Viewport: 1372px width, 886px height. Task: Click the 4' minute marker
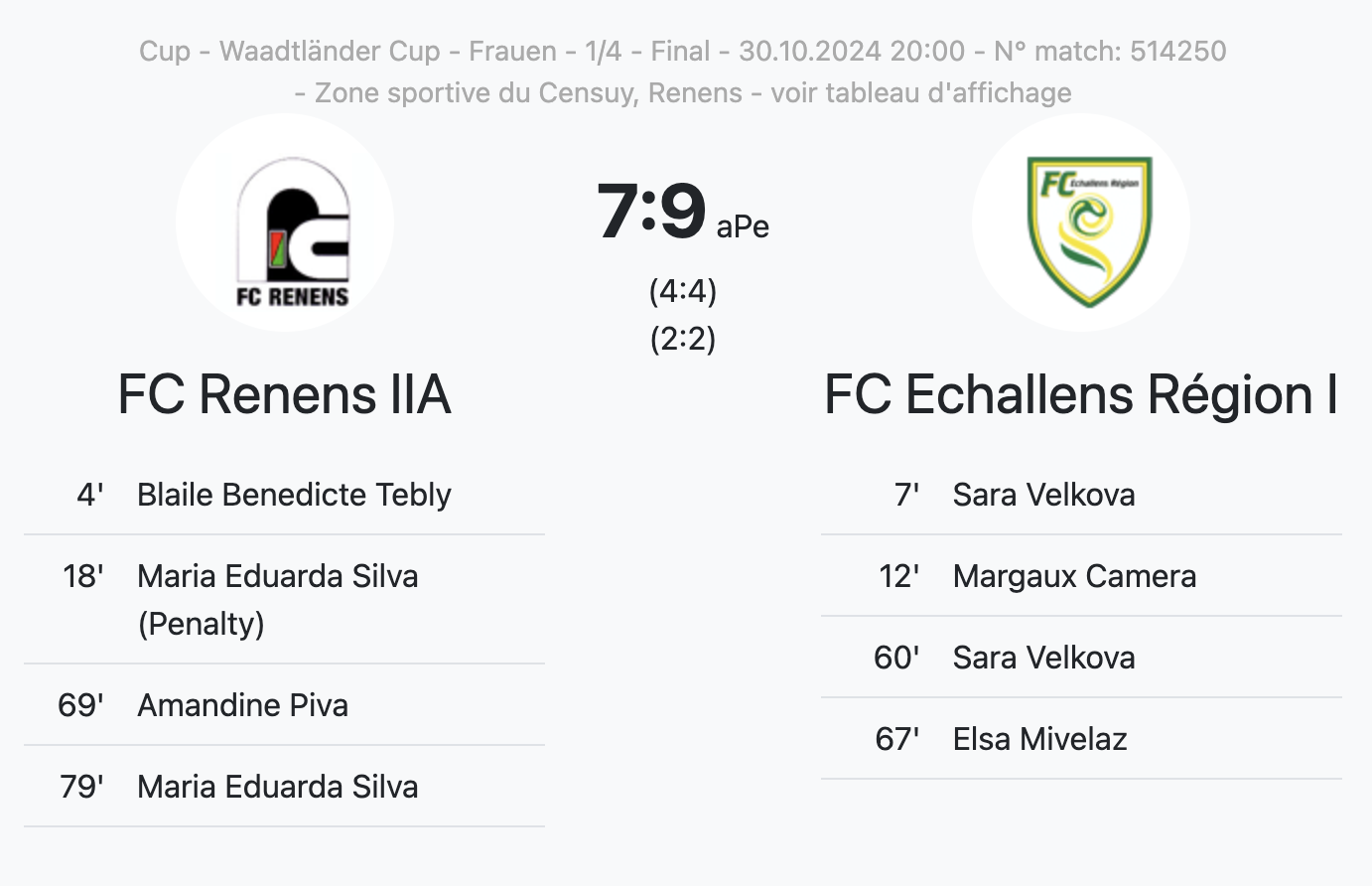[x=90, y=495]
